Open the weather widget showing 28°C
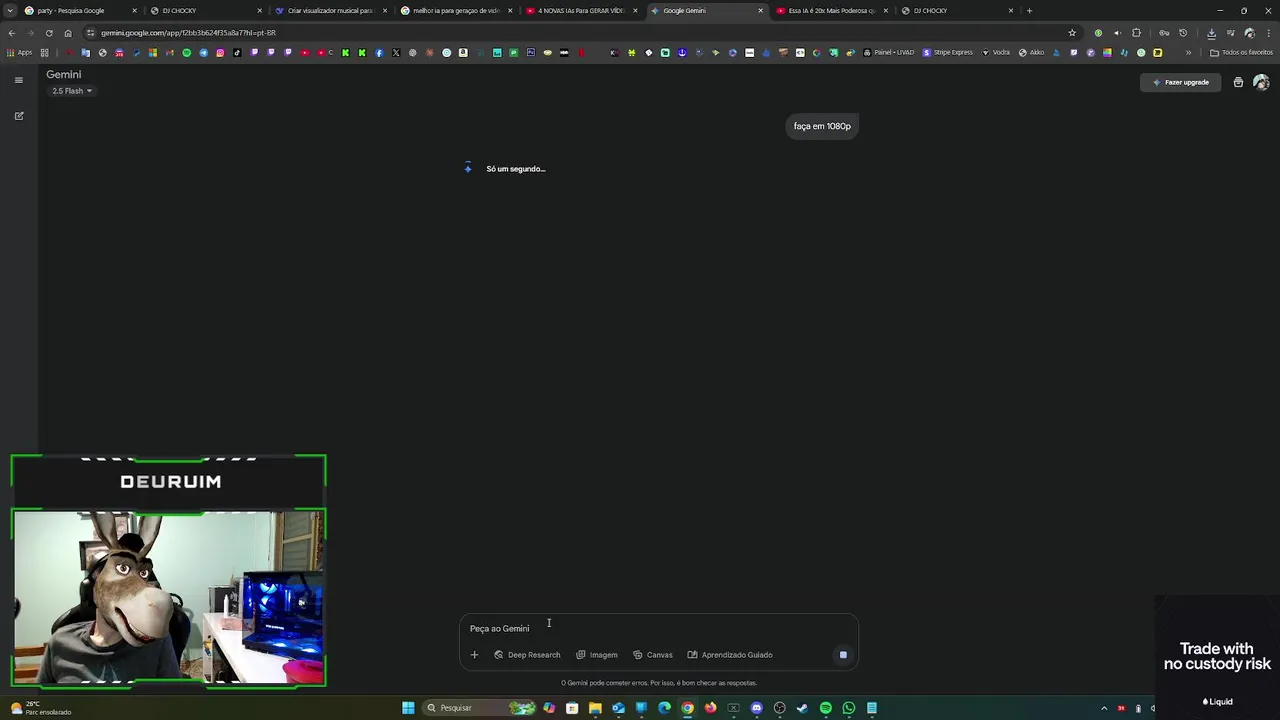 40,708
